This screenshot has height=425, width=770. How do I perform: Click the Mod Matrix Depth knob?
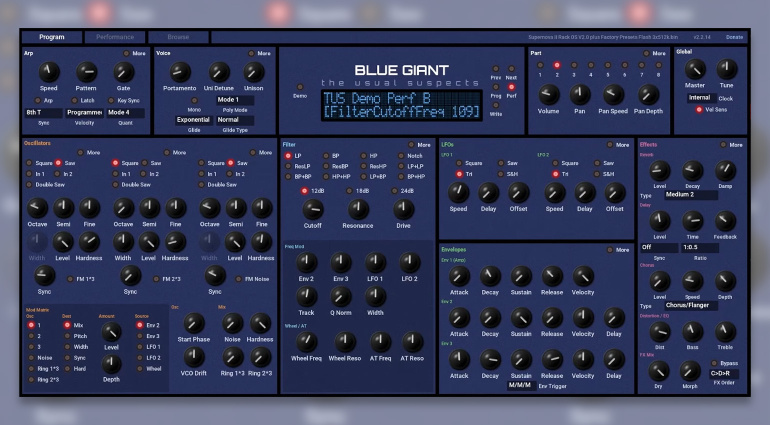click(111, 365)
